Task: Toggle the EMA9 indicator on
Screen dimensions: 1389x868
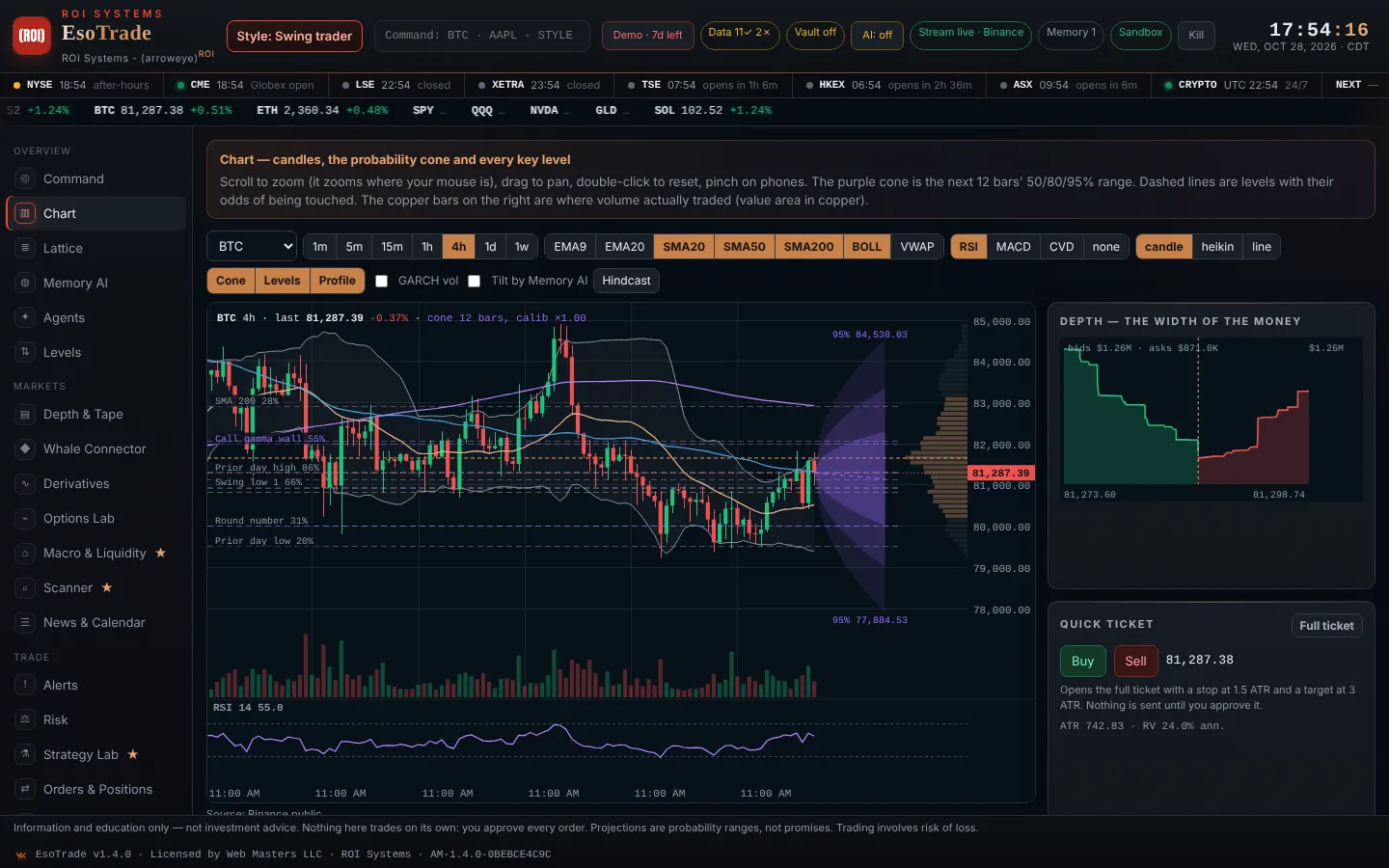Action: click(x=570, y=247)
